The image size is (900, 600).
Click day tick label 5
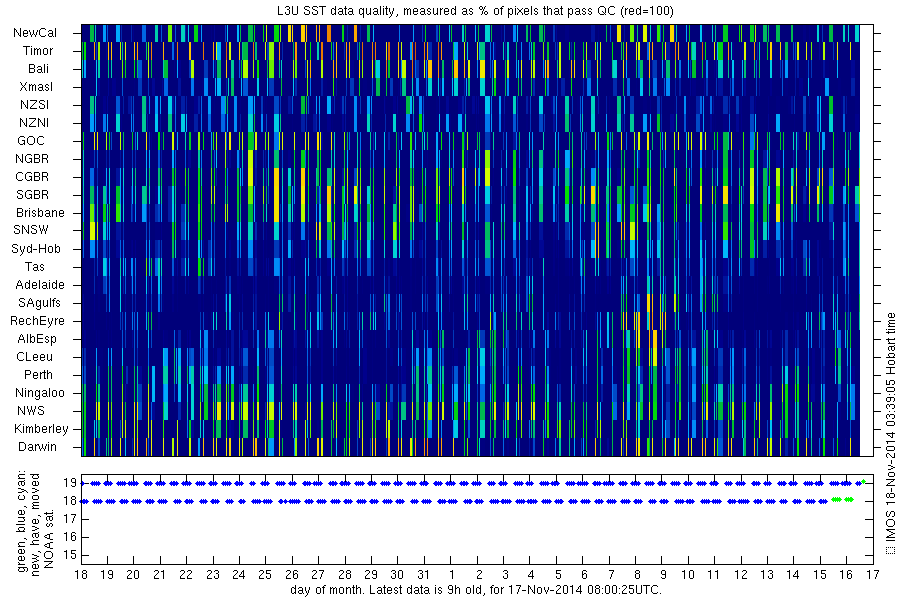pyautogui.click(x=558, y=575)
